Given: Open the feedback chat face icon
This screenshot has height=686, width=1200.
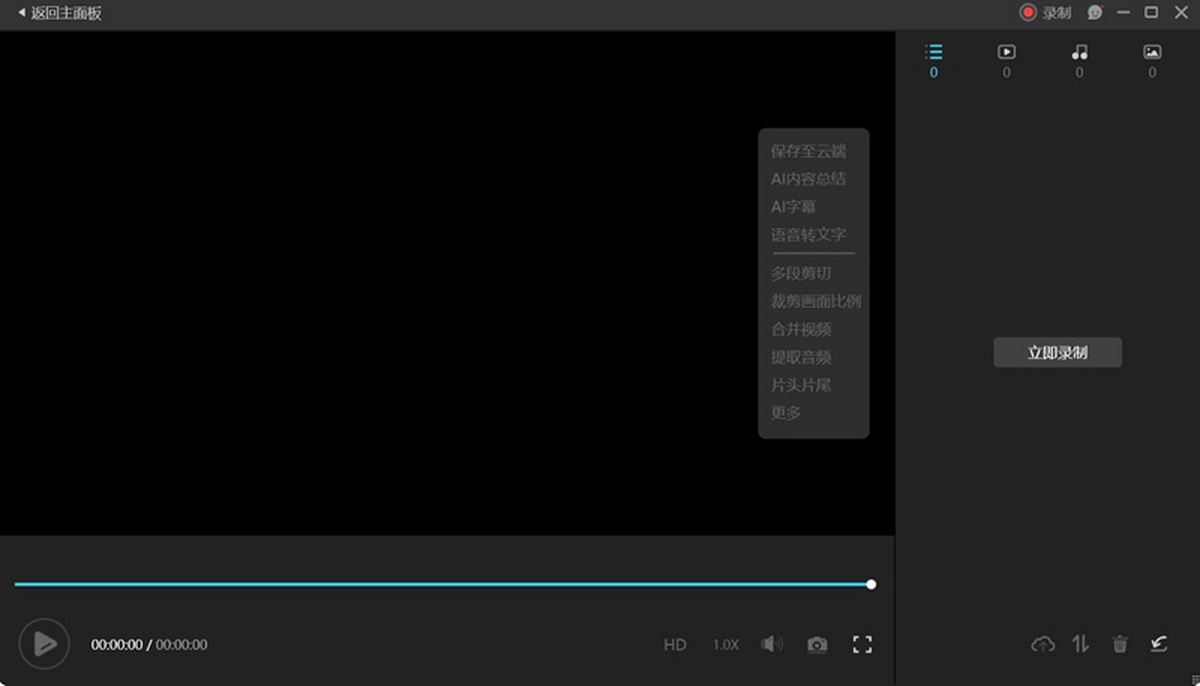Looking at the screenshot, I should (x=1095, y=13).
